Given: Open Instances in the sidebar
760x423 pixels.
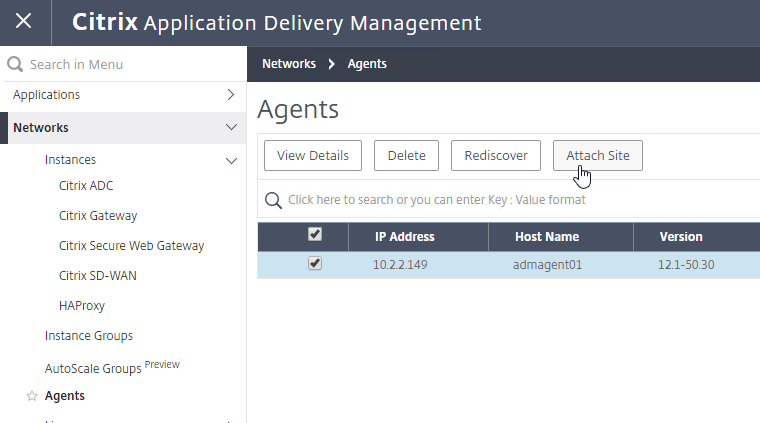Looking at the screenshot, I should click(x=70, y=160).
